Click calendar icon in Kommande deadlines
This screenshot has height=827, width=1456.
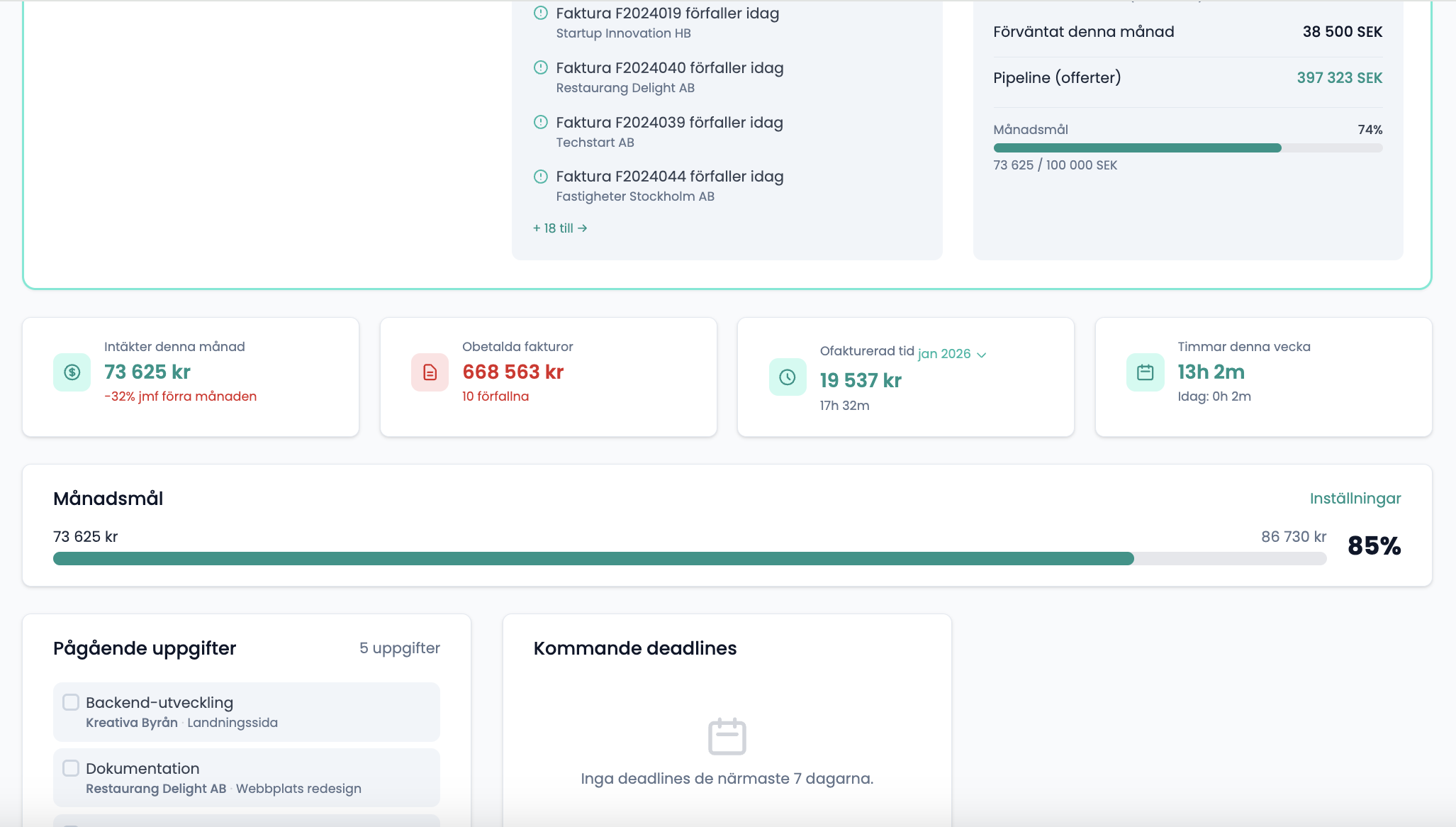point(727,736)
